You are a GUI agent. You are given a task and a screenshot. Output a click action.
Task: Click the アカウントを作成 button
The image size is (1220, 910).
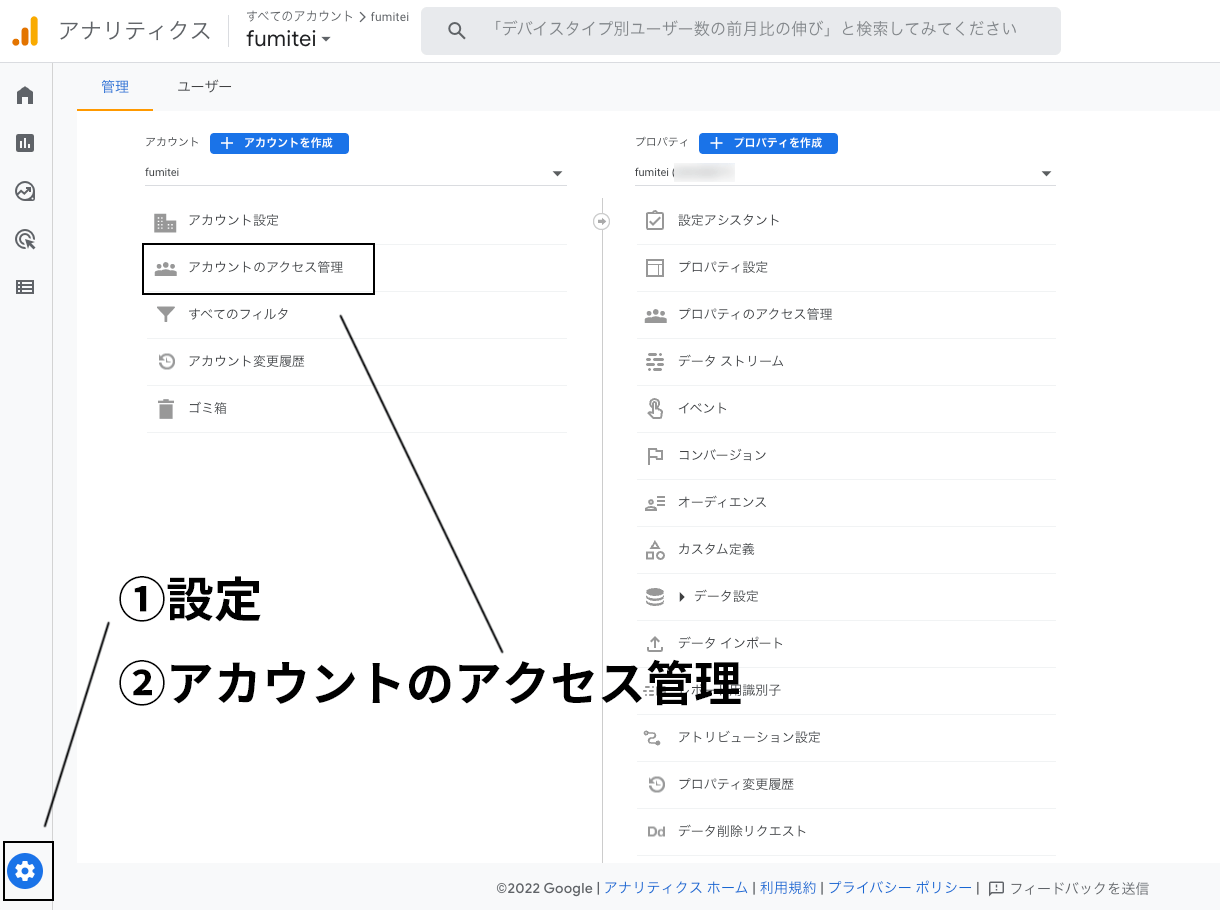[x=279, y=143]
